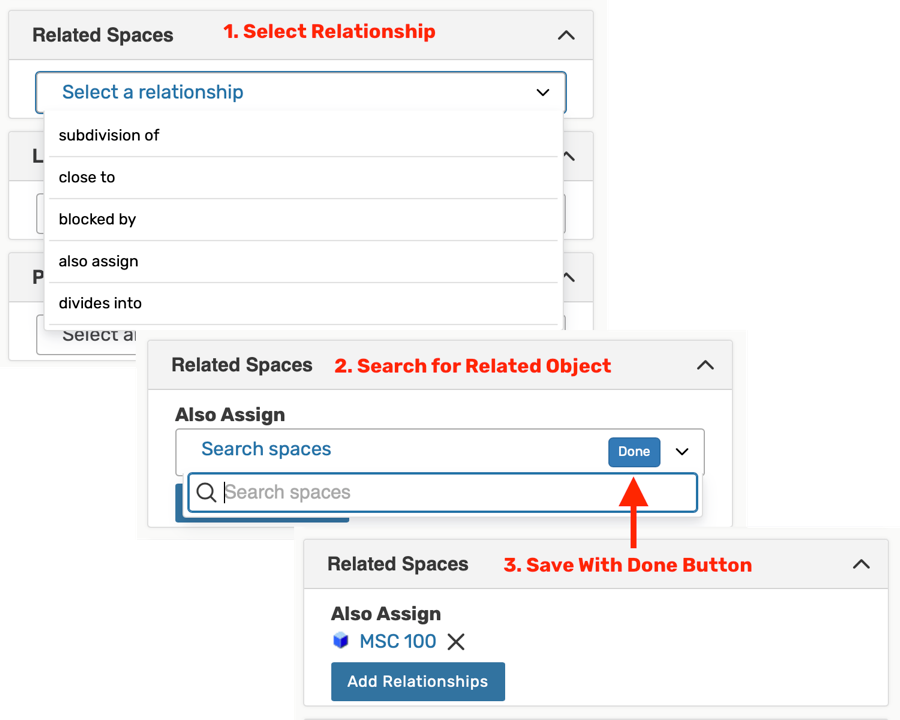Collapse the Related Spaces panel in step 3
This screenshot has height=720, width=900.
coord(861,564)
